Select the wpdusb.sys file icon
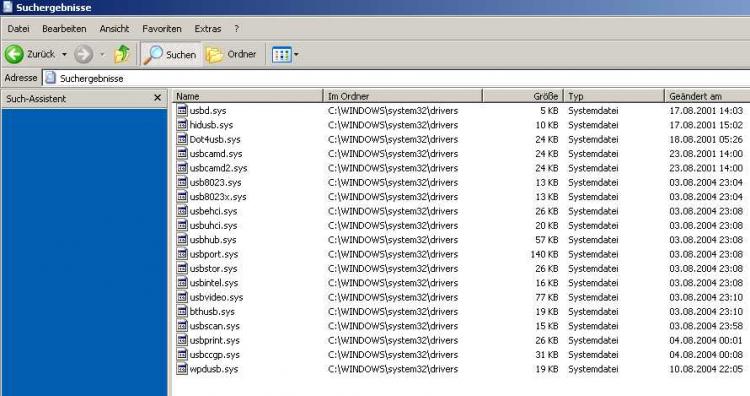This screenshot has width=750, height=396. coord(182,369)
